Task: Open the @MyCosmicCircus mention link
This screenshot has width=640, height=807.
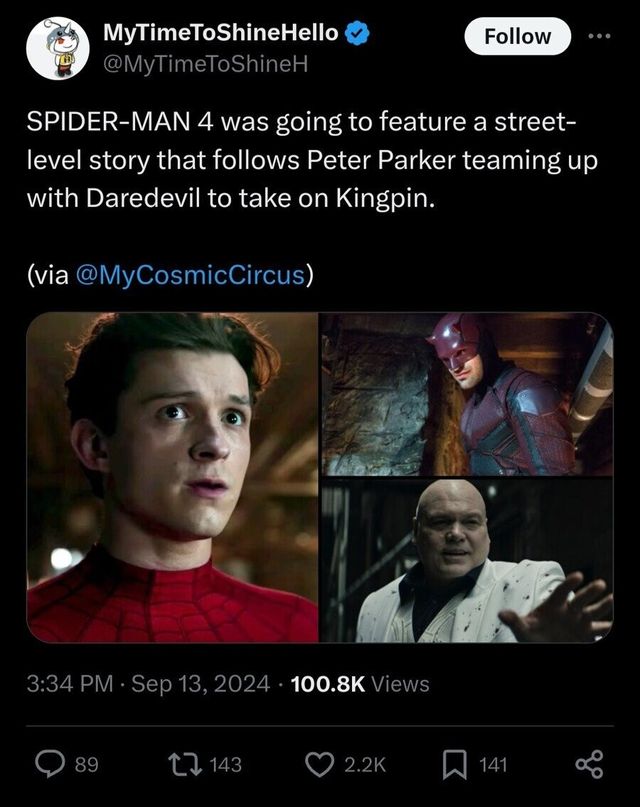Action: 190,274
